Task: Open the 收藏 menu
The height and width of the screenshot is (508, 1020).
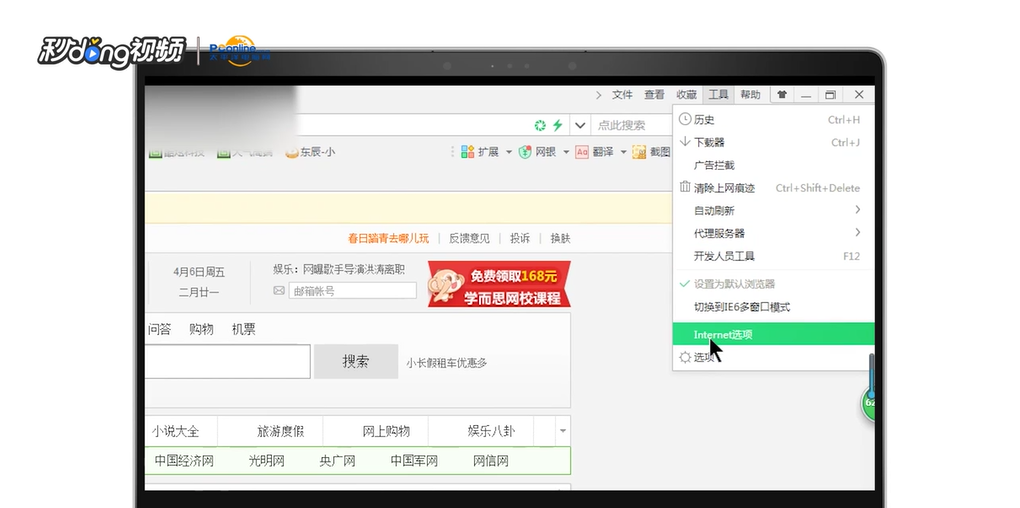Action: (x=686, y=95)
